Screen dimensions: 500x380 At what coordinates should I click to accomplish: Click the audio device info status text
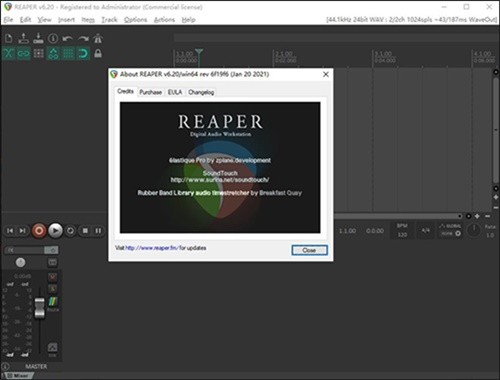click(x=411, y=20)
